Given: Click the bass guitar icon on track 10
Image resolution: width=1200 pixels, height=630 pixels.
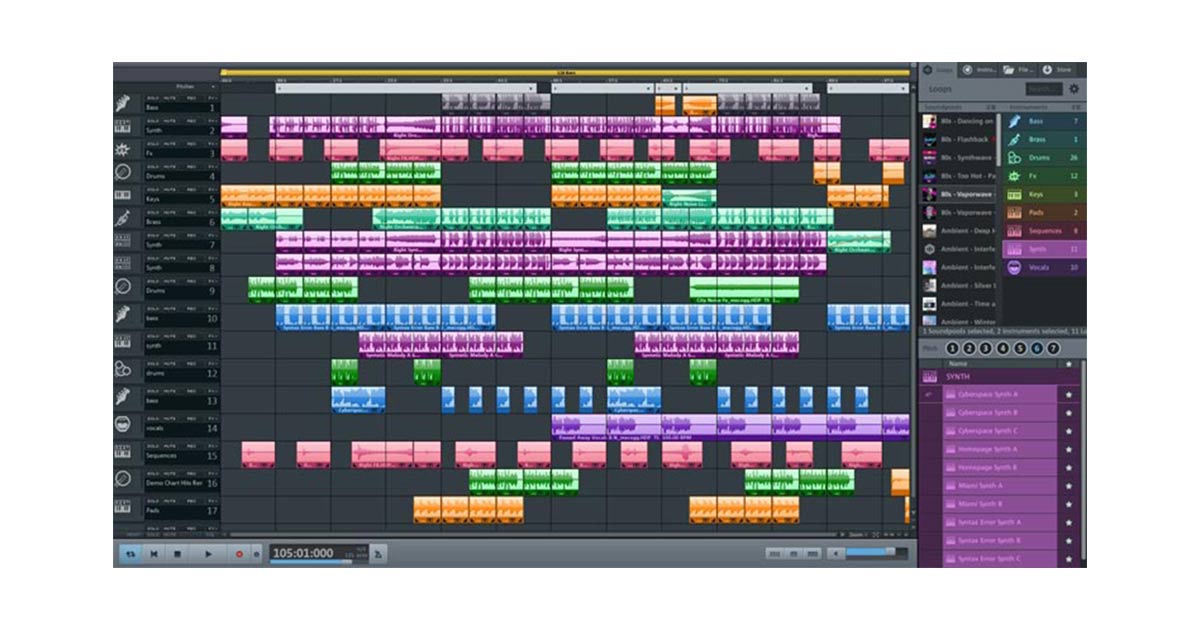Looking at the screenshot, I should (x=123, y=315).
